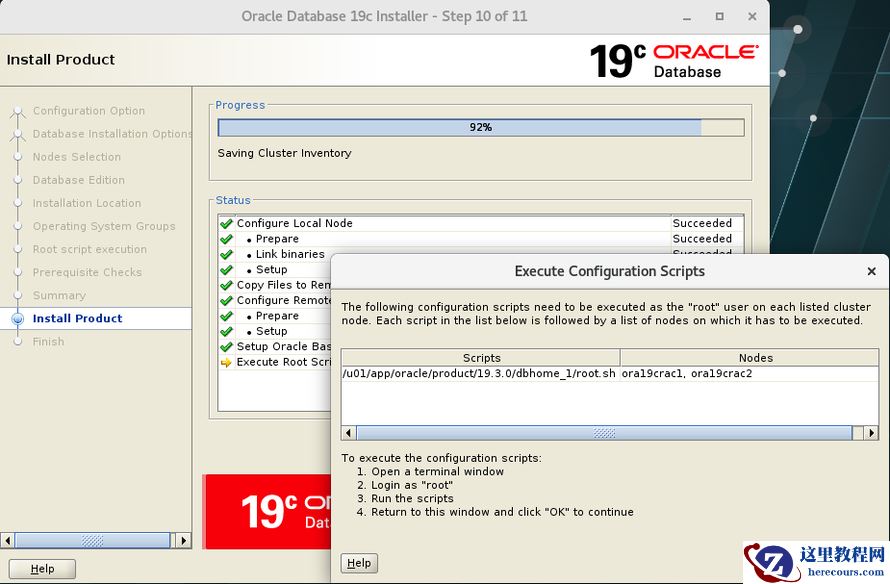Viewport: 890px width, 584px height.
Task: Select the Database Installation Options step
Action: coord(112,134)
